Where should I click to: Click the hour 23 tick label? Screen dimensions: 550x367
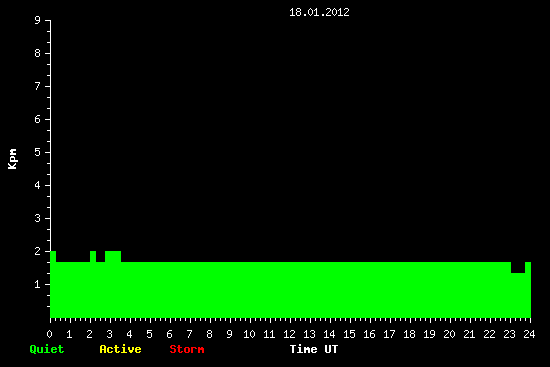tap(509, 334)
